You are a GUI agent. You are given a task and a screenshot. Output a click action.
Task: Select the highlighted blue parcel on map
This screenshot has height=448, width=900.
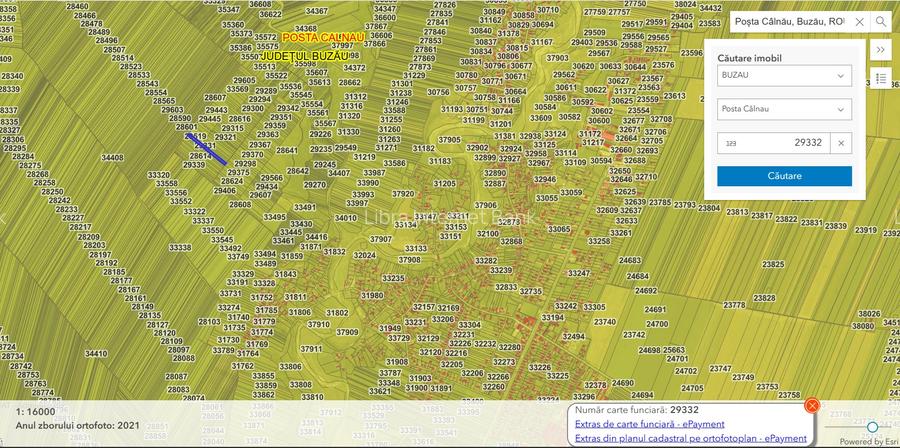(205, 148)
